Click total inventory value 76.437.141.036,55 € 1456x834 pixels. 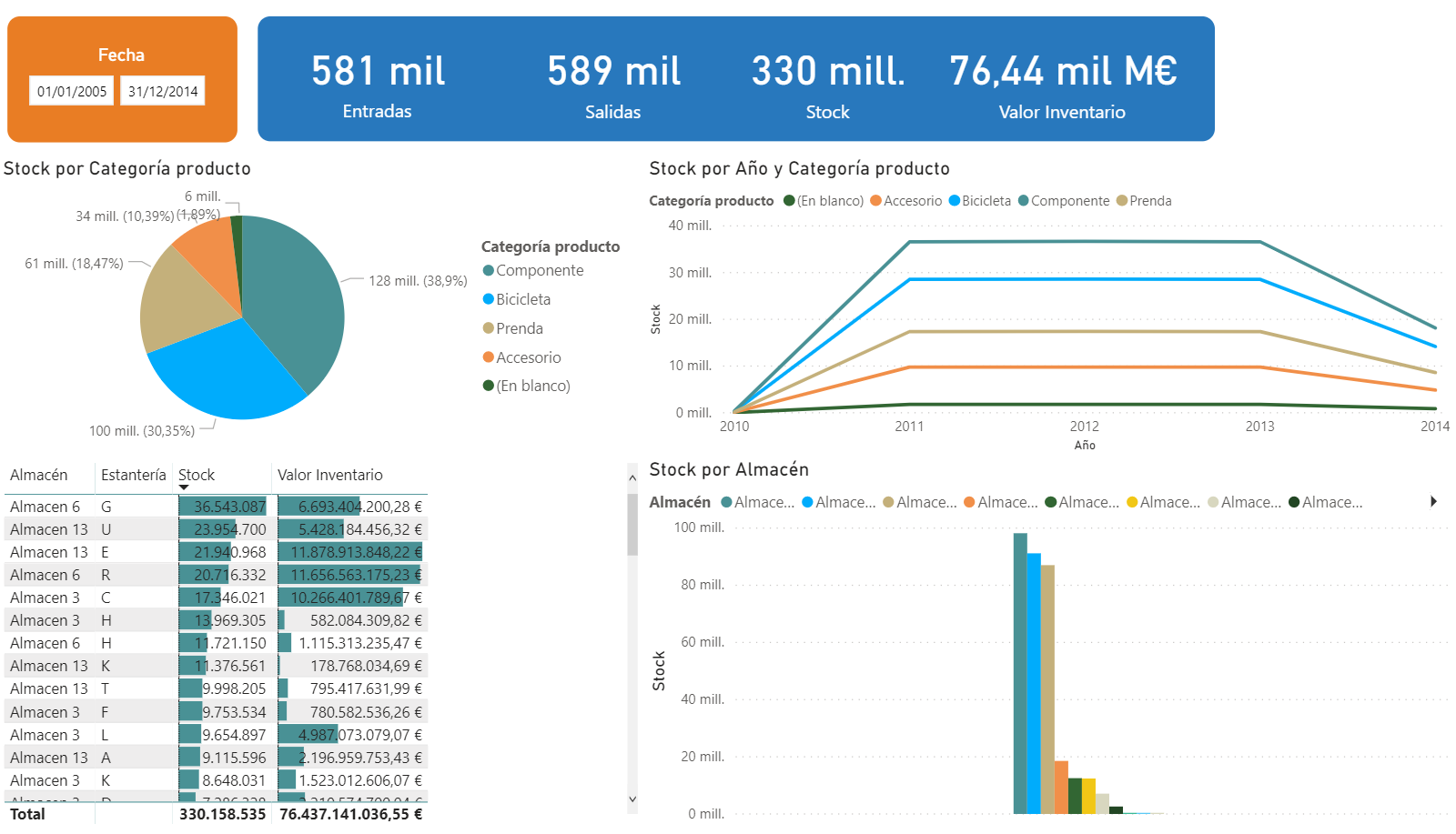coord(350,814)
